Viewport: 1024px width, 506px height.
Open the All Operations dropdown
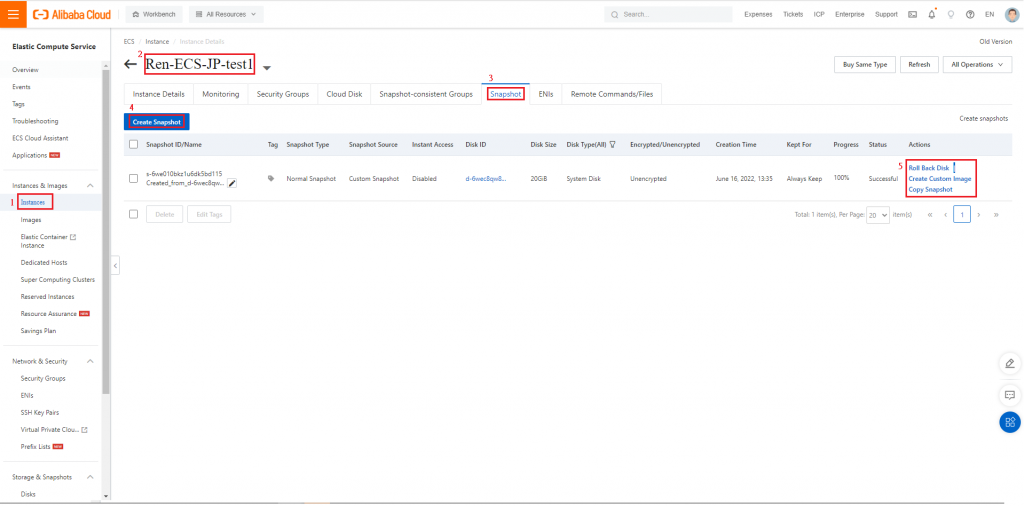978,65
